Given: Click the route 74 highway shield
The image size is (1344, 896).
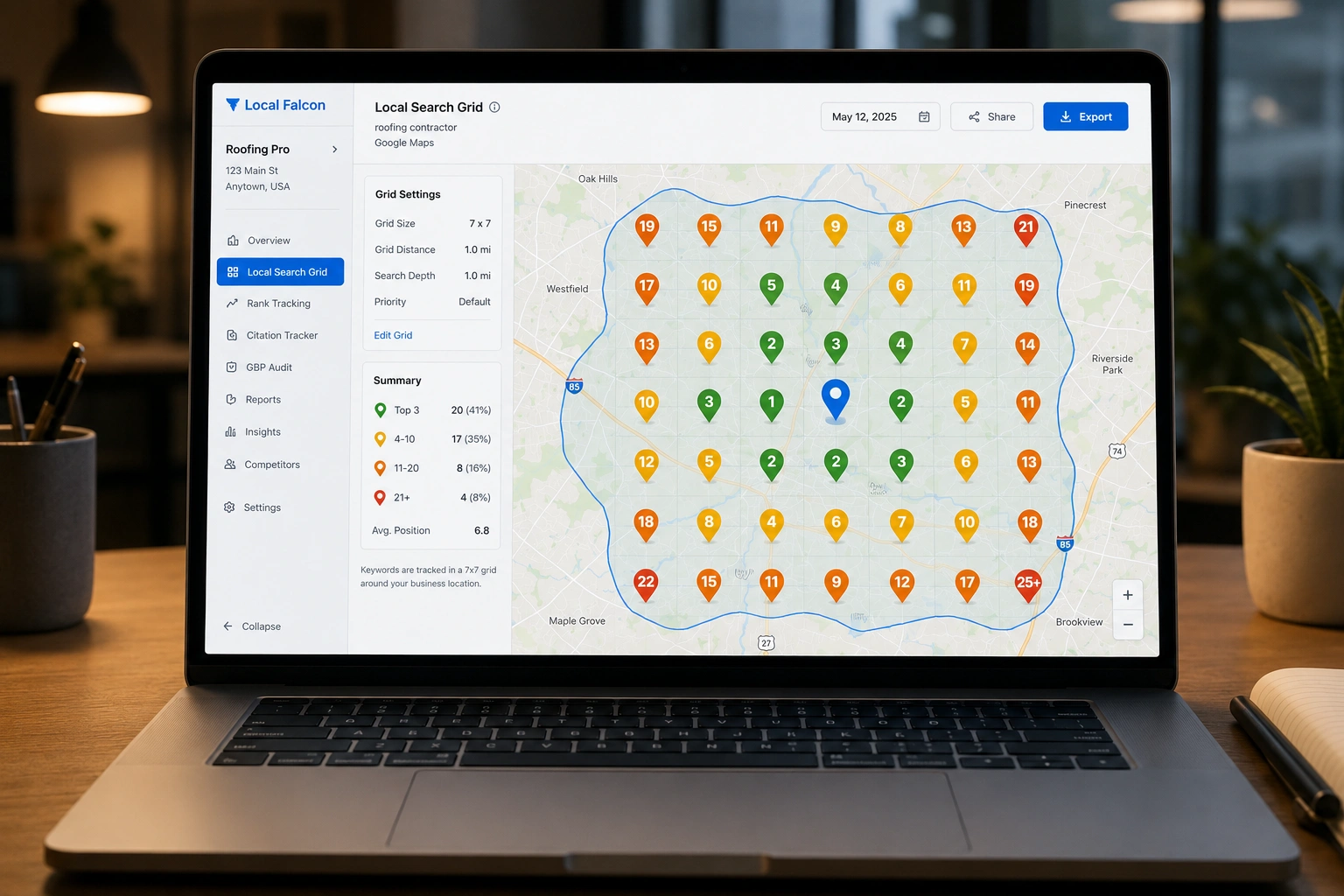Looking at the screenshot, I should 1117,451.
